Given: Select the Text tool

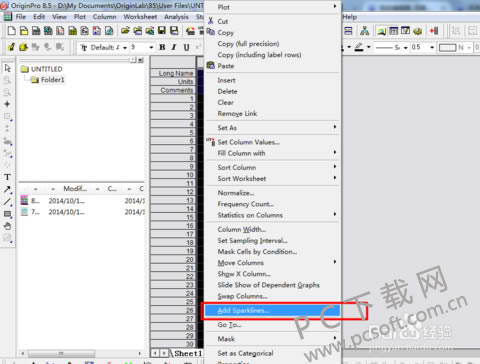Looking at the screenshot, I should pos(7,177).
